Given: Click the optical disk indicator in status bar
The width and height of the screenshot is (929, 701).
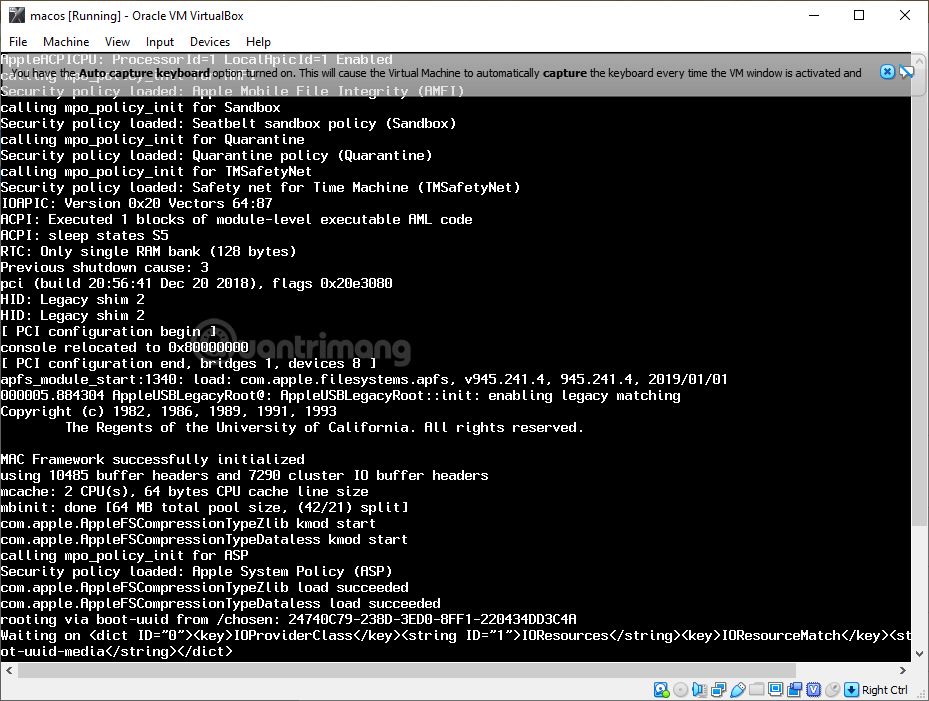Looking at the screenshot, I should [x=680, y=690].
